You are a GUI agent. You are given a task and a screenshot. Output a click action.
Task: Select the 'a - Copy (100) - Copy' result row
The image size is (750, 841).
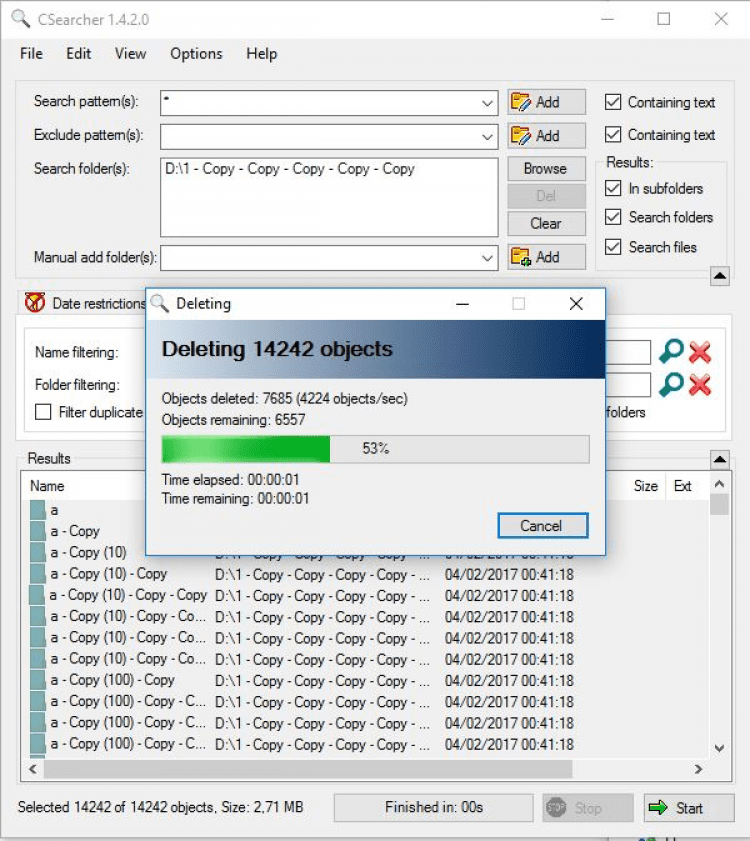click(x=112, y=680)
